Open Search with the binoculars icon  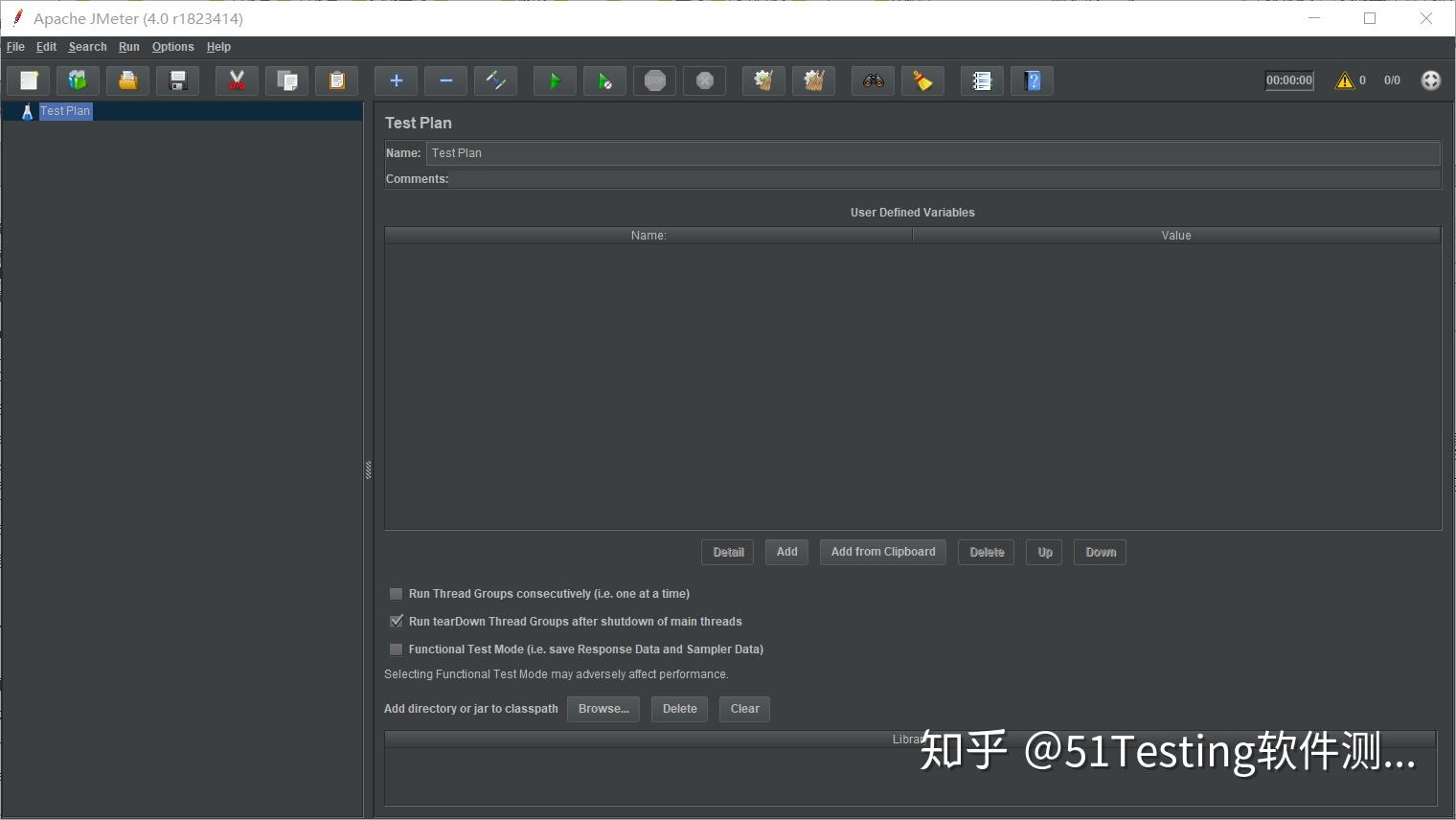874,80
